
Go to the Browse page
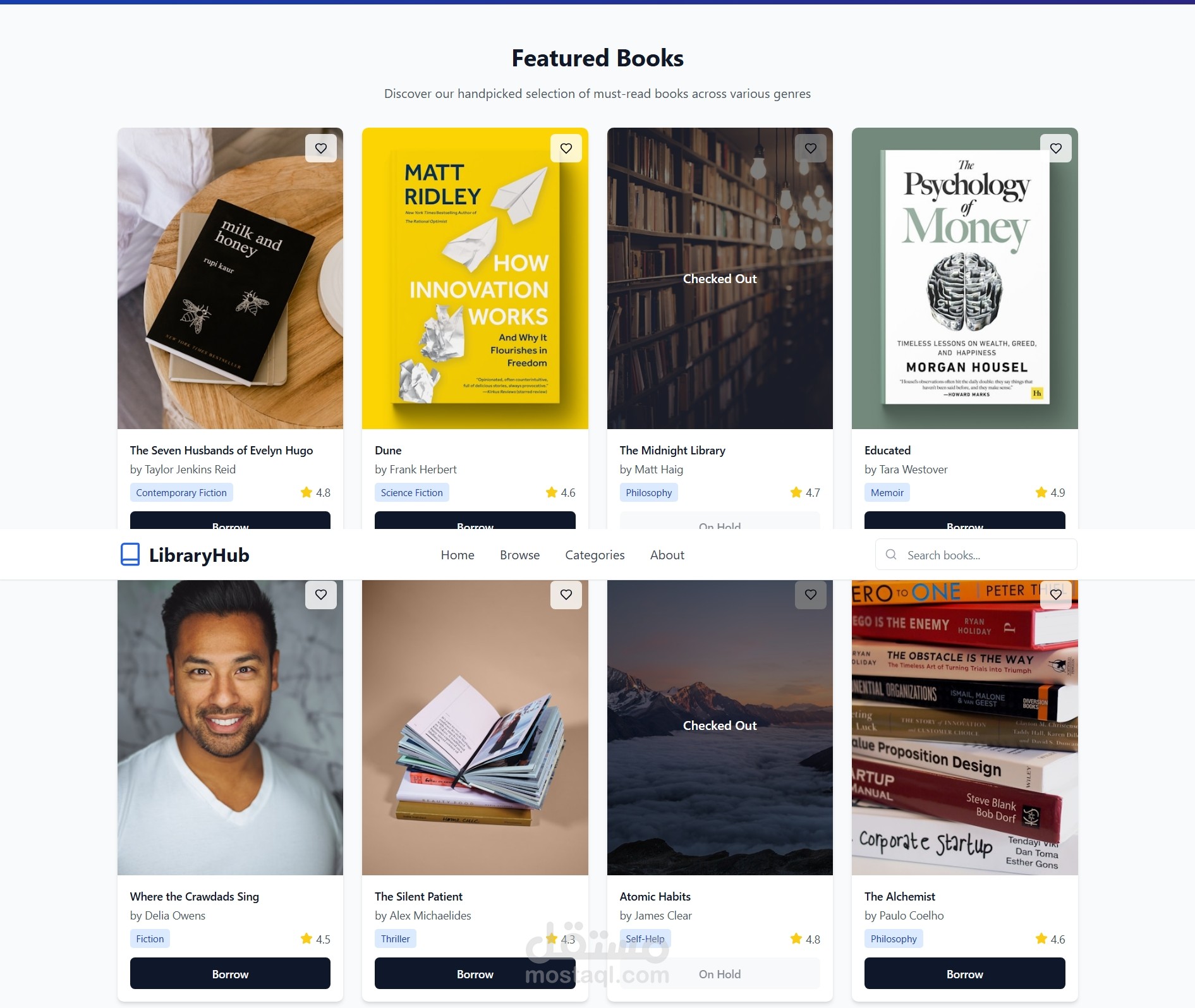(519, 555)
